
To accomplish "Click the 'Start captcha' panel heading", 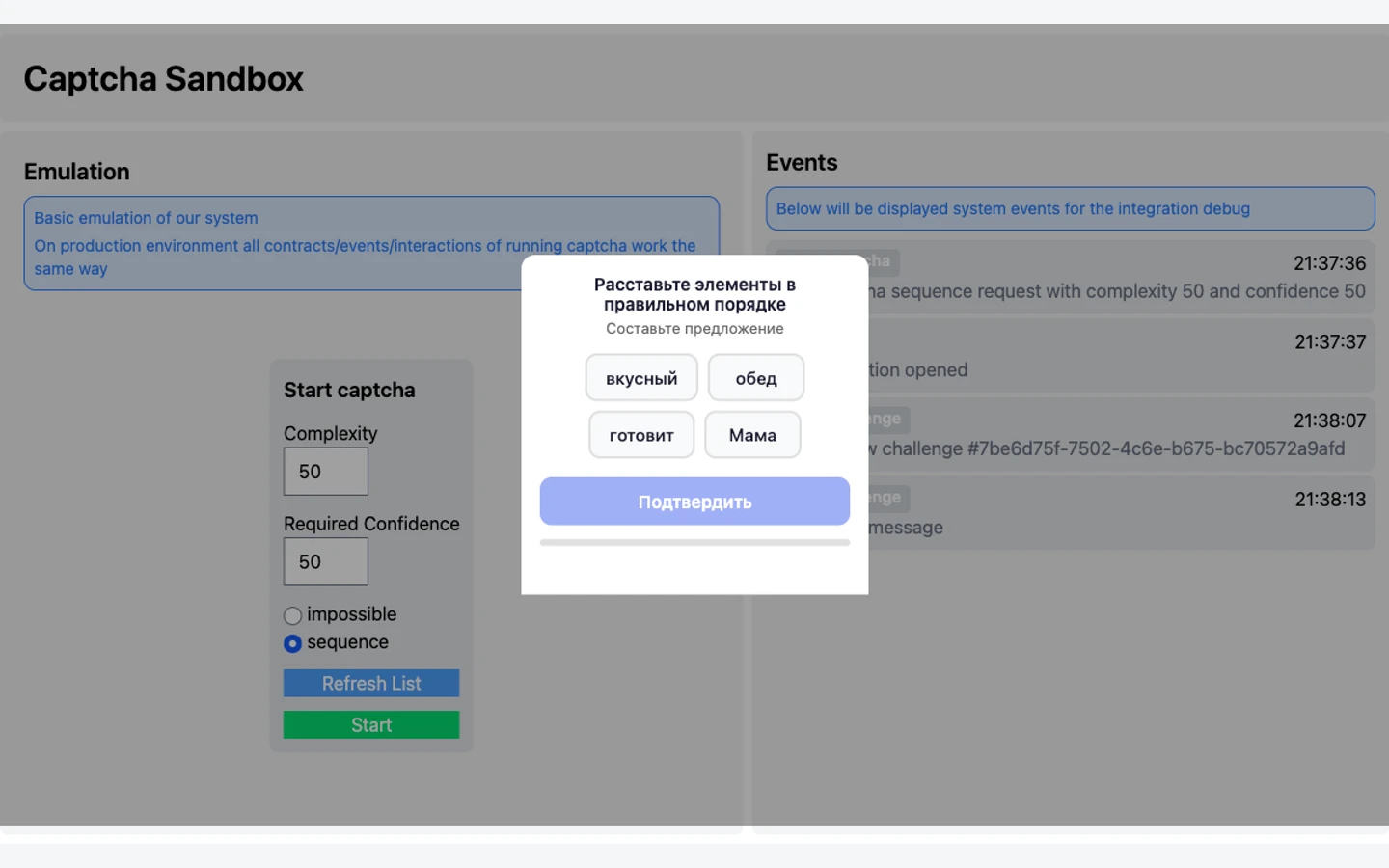I will click(x=349, y=391).
